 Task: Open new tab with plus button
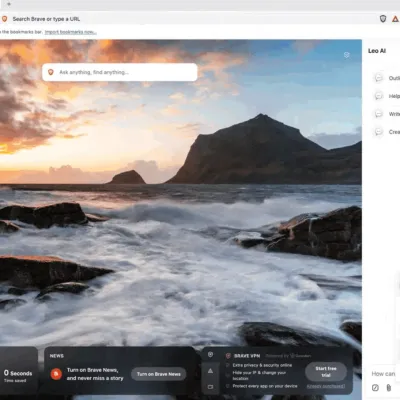coord(9,4)
